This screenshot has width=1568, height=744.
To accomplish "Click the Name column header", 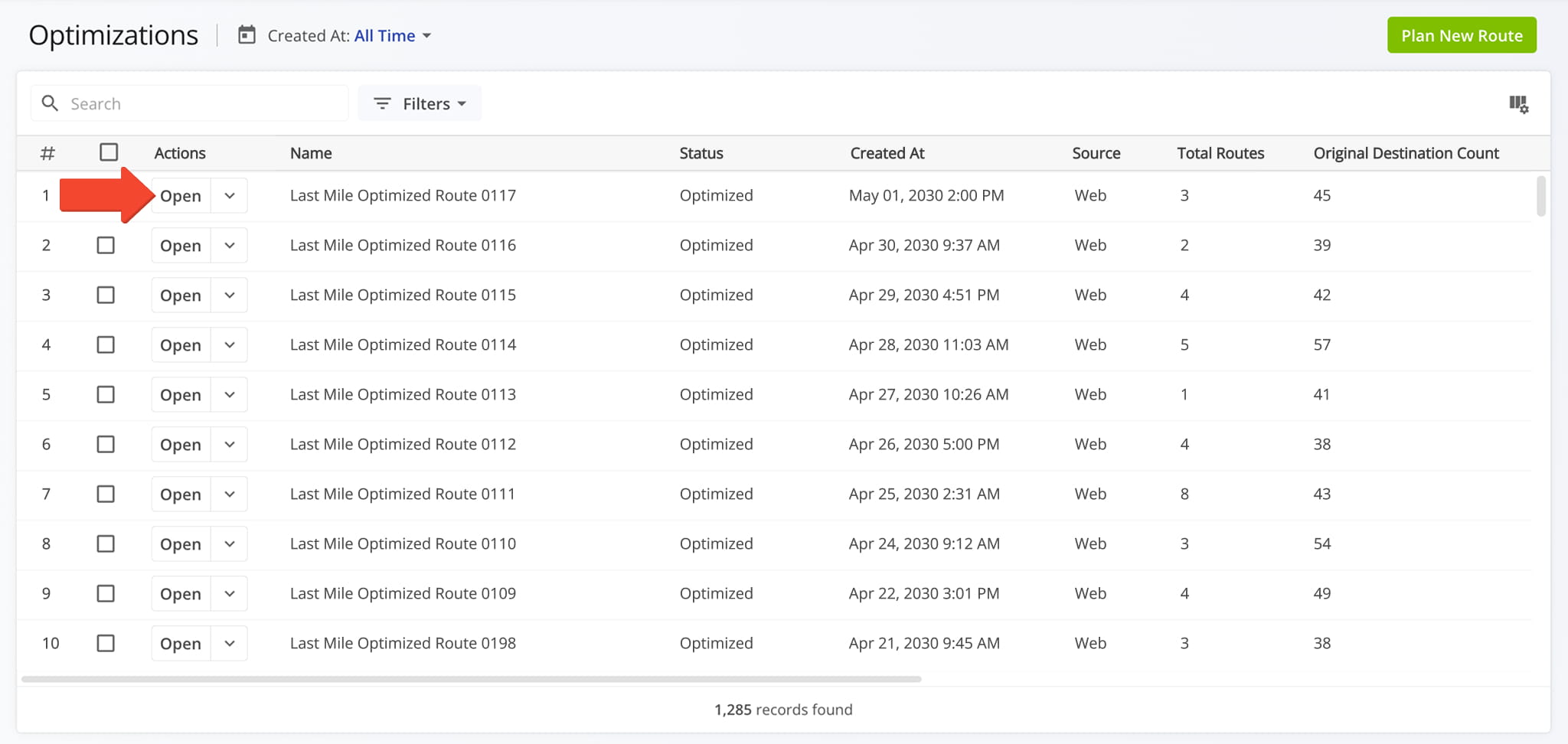I will (x=311, y=153).
